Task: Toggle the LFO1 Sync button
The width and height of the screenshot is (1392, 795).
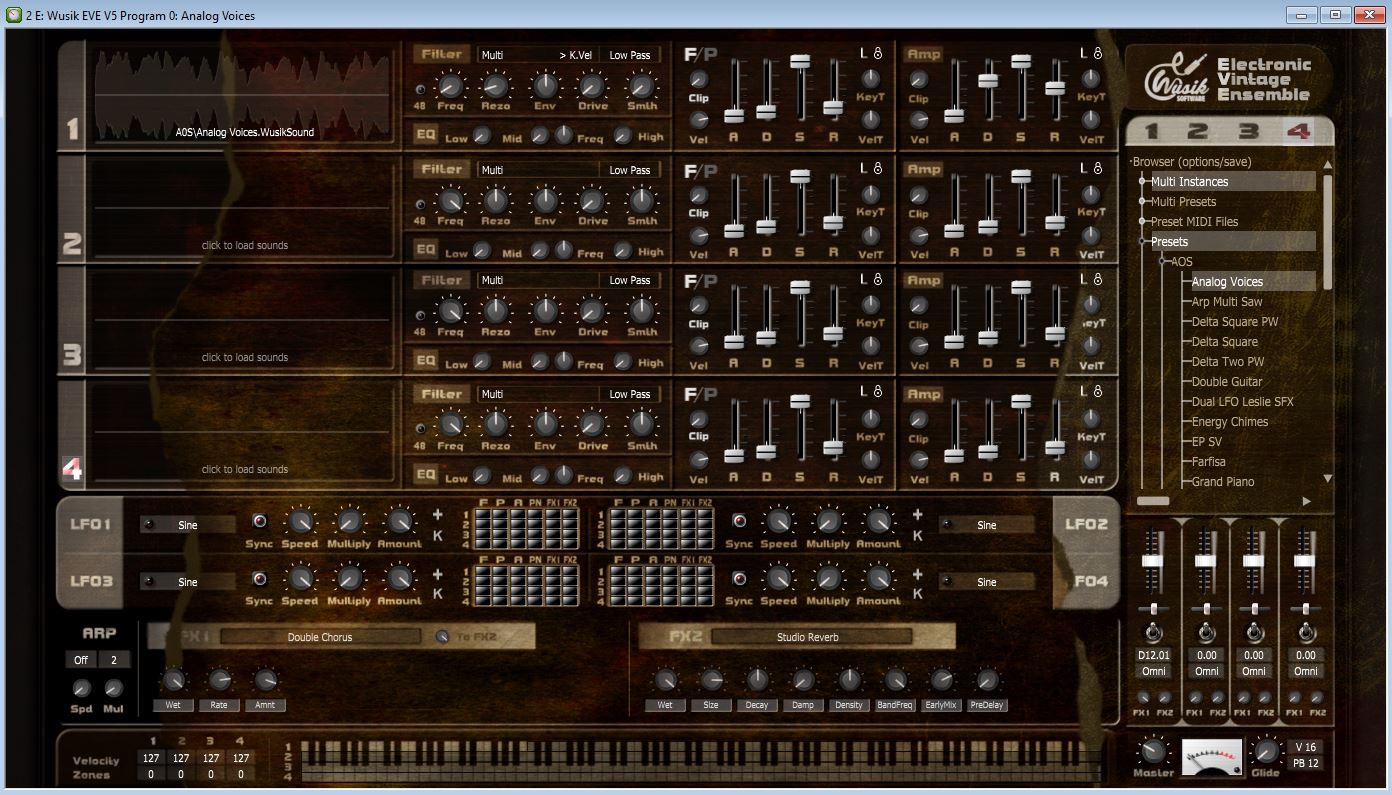Action: (x=260, y=521)
